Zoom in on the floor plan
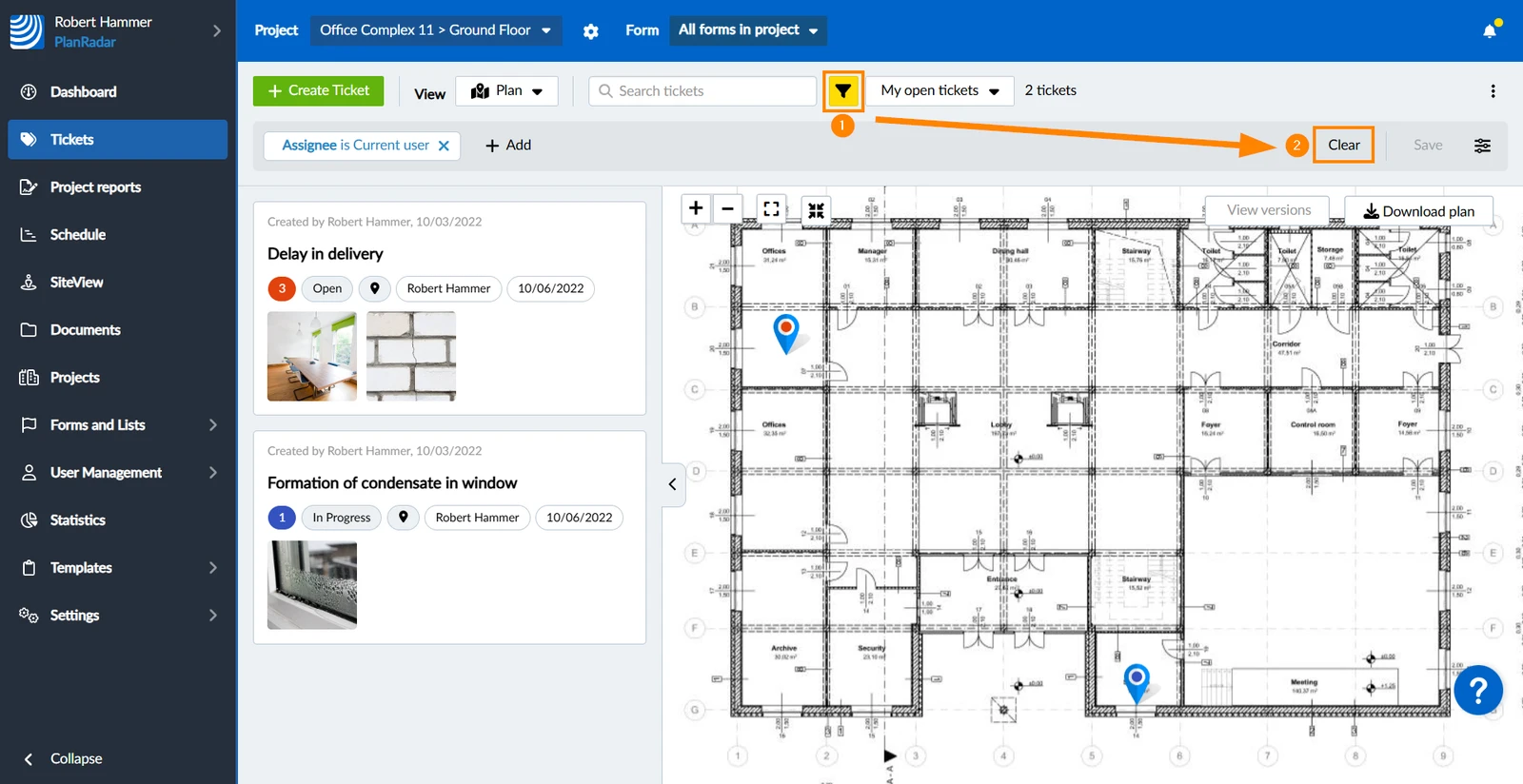1523x784 pixels. (x=696, y=208)
